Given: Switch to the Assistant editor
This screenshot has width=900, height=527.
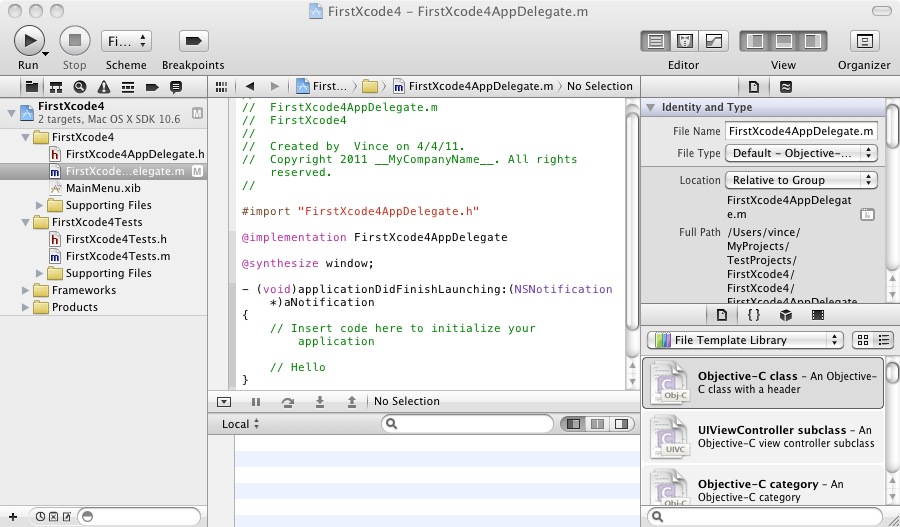Looking at the screenshot, I should click(685, 41).
